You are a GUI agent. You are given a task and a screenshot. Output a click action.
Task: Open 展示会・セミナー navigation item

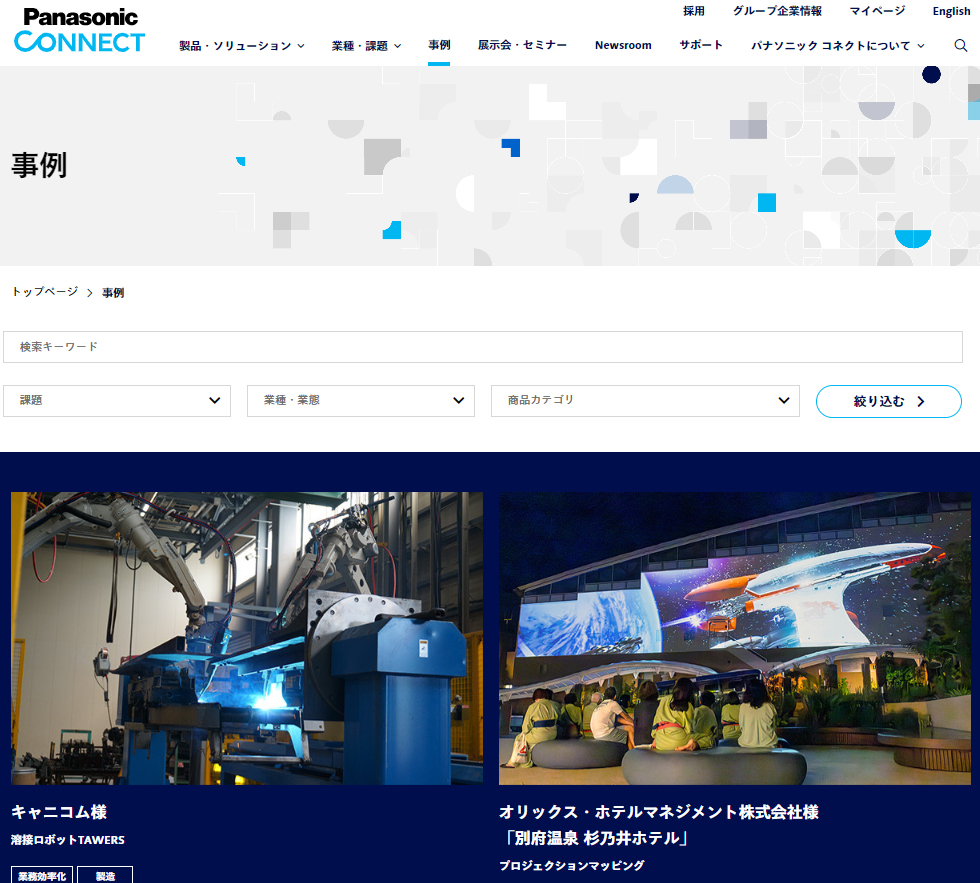(522, 45)
